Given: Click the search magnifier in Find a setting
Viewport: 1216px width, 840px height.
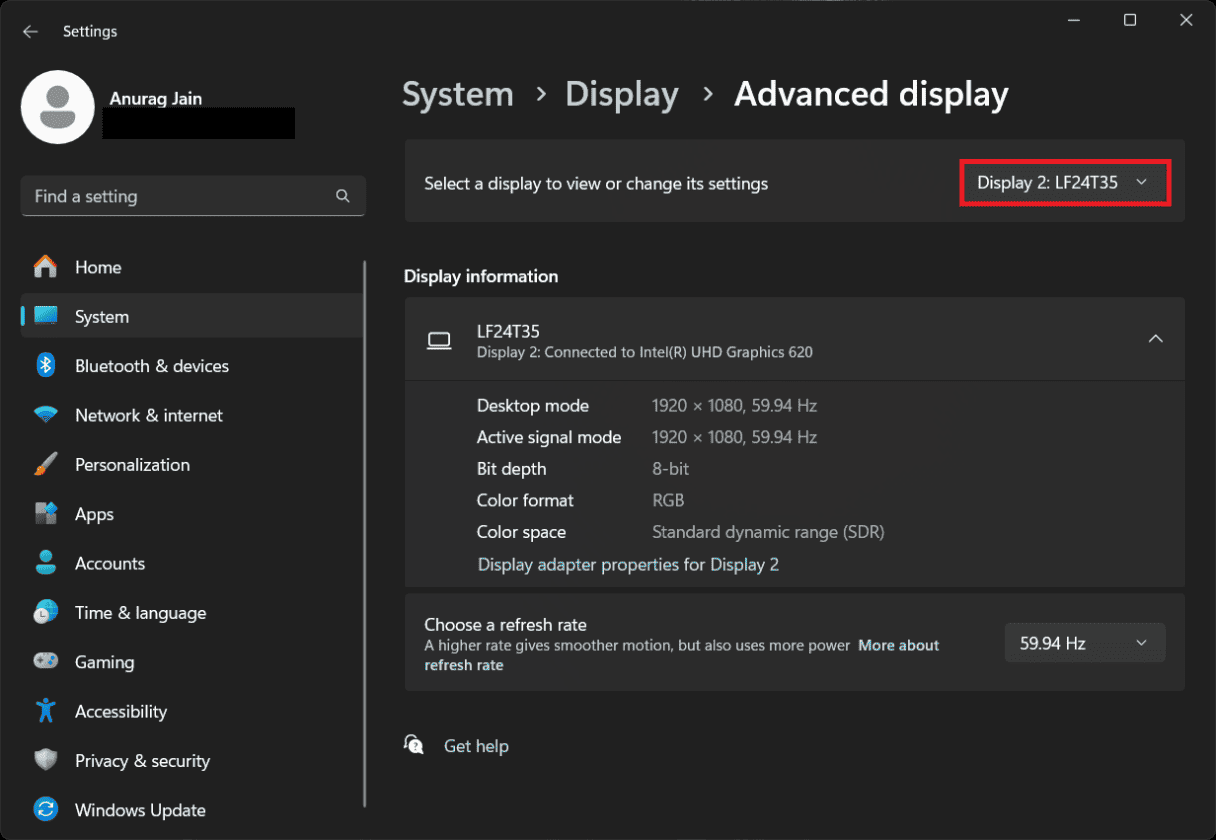Looking at the screenshot, I should 343,196.
